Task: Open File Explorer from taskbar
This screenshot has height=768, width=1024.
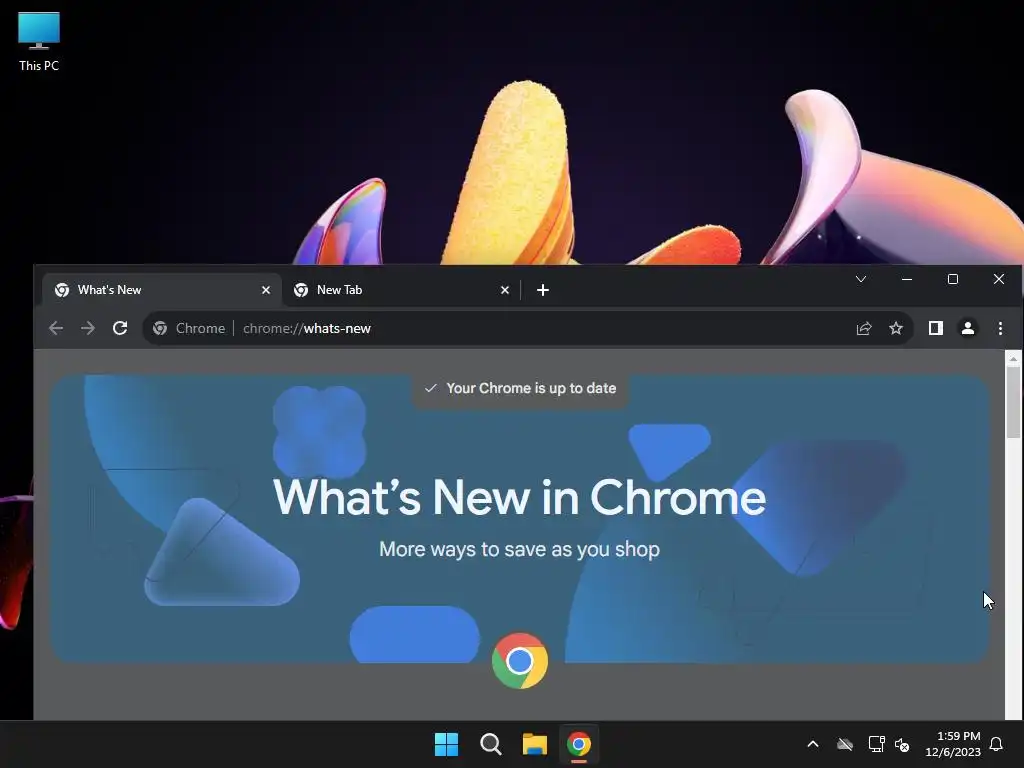Action: coord(535,744)
